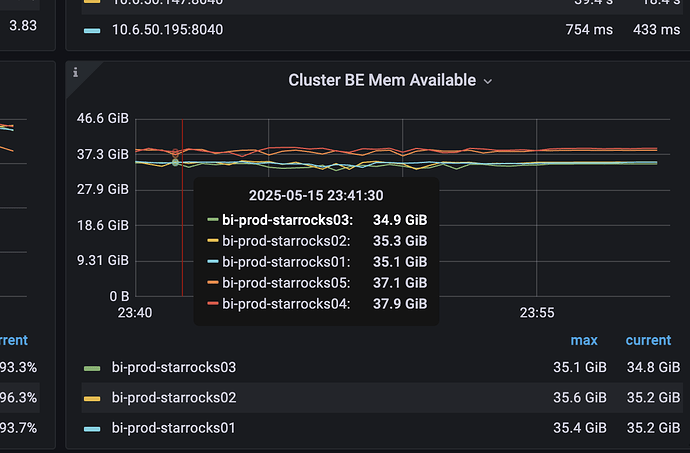Click the chevron beside the panel title
The width and height of the screenshot is (690, 453).
point(488,81)
